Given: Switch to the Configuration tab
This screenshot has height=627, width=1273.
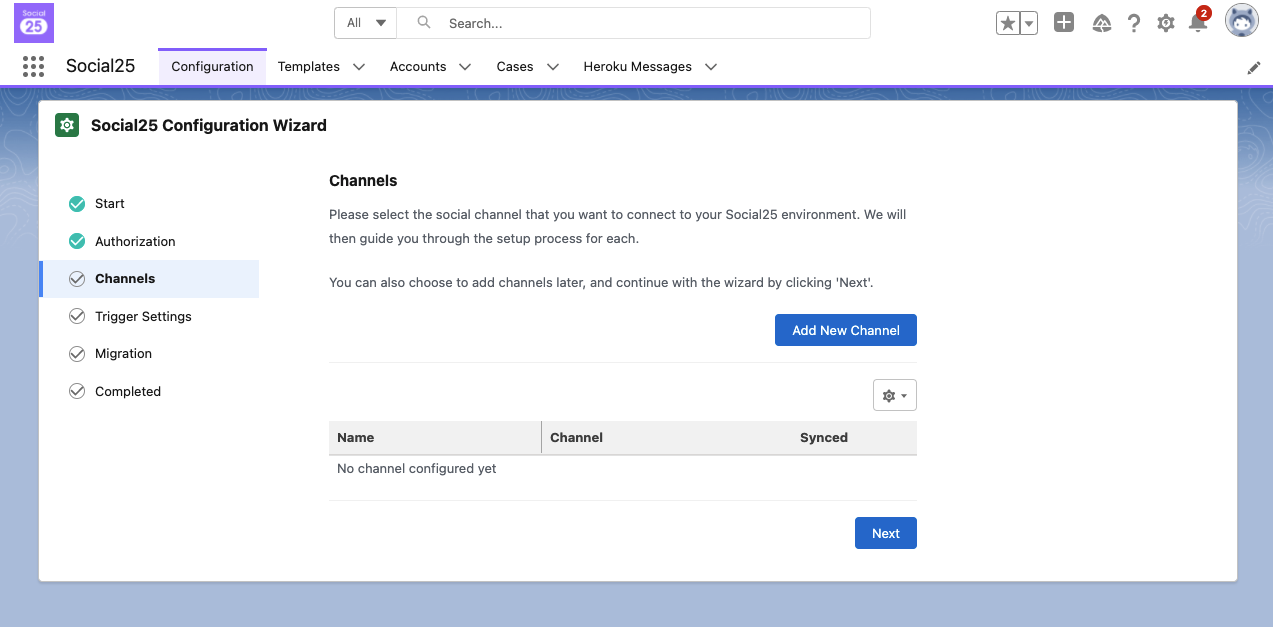Looking at the screenshot, I should 212,67.
